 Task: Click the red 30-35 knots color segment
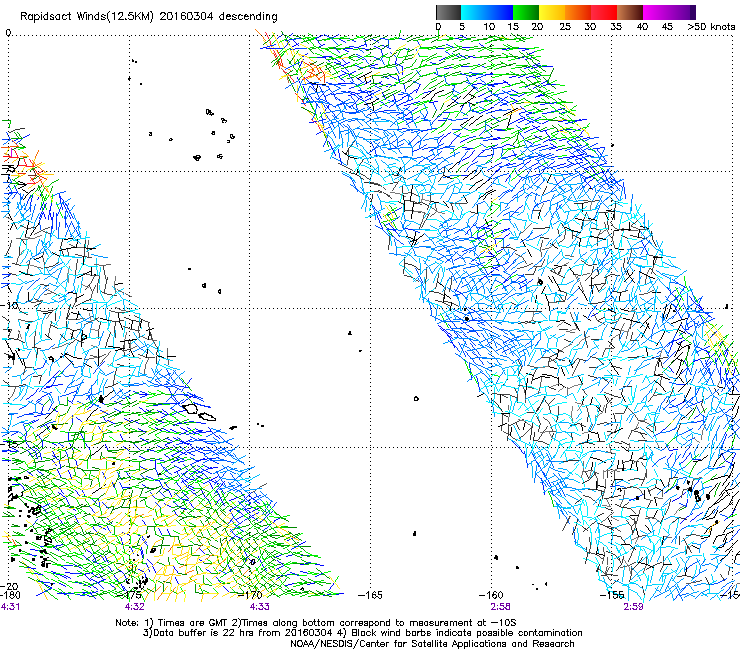[x=604, y=12]
